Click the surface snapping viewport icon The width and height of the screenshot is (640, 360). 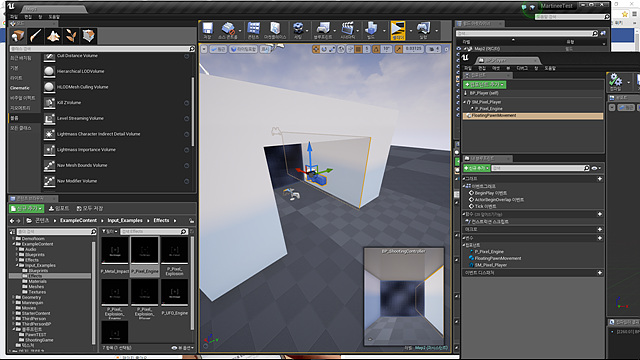[x=350, y=49]
